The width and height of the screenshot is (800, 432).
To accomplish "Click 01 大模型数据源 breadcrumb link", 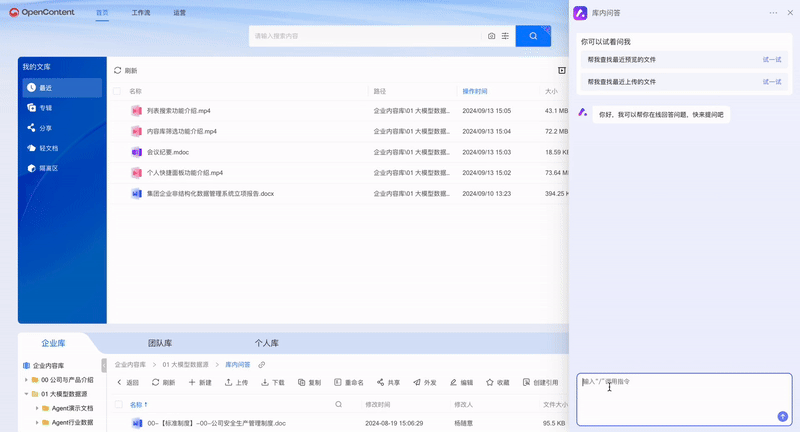I will point(185,365).
